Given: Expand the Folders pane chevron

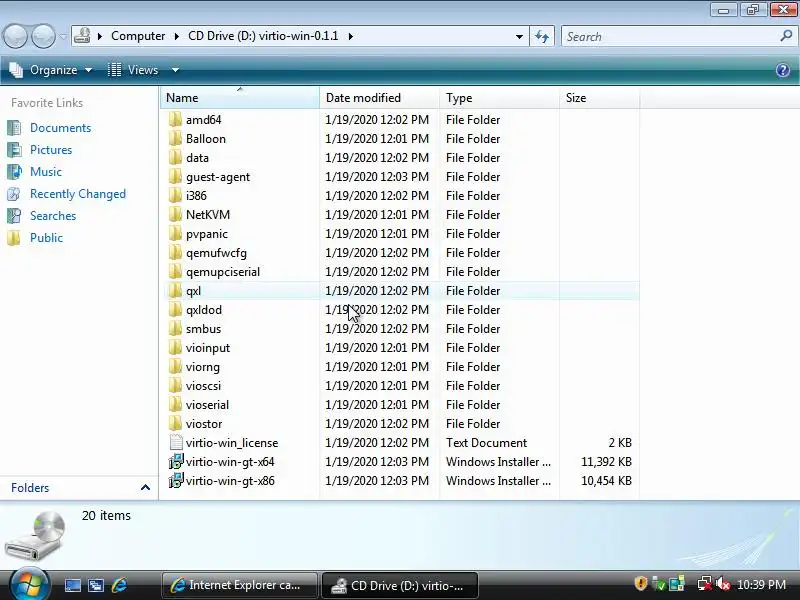Looking at the screenshot, I should pyautogui.click(x=145, y=487).
